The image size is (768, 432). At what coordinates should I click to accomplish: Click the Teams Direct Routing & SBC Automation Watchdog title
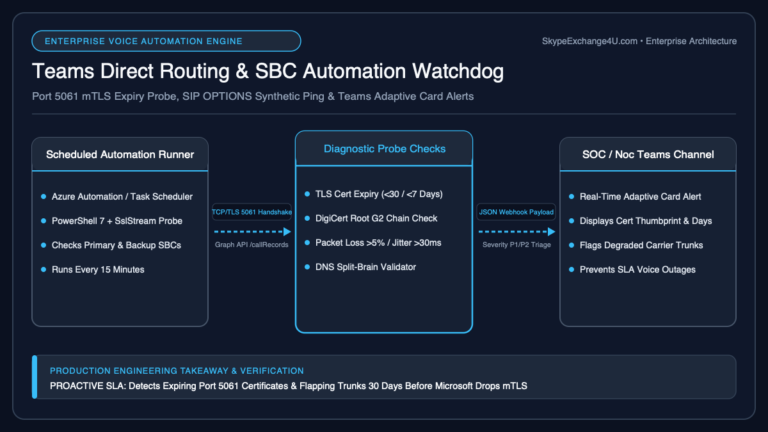[x=268, y=71]
